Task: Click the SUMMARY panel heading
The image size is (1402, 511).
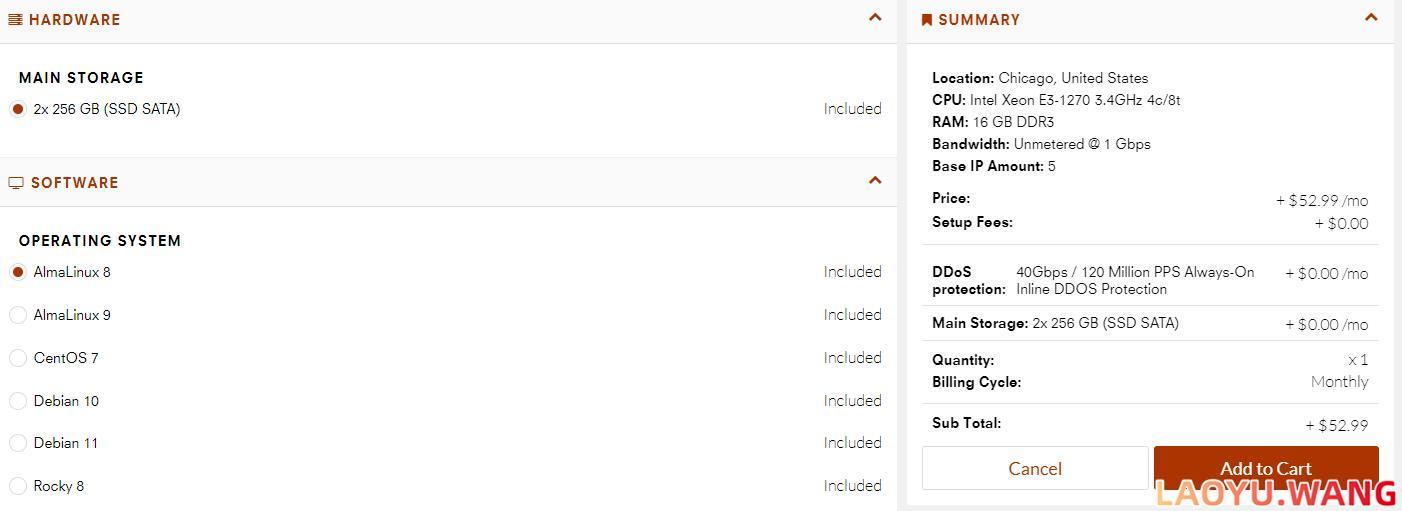Action: [x=979, y=19]
